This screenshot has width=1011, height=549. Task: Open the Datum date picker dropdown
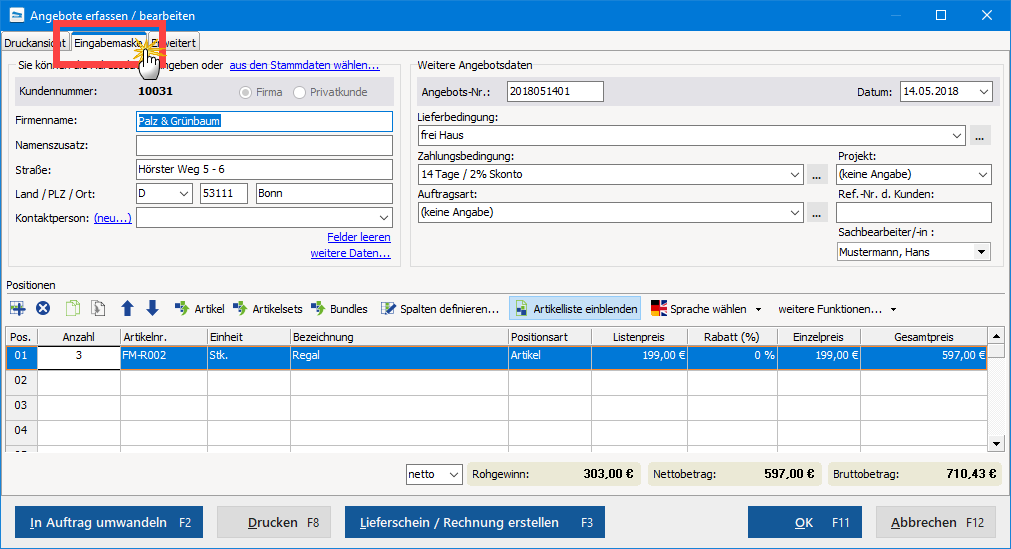click(x=984, y=92)
